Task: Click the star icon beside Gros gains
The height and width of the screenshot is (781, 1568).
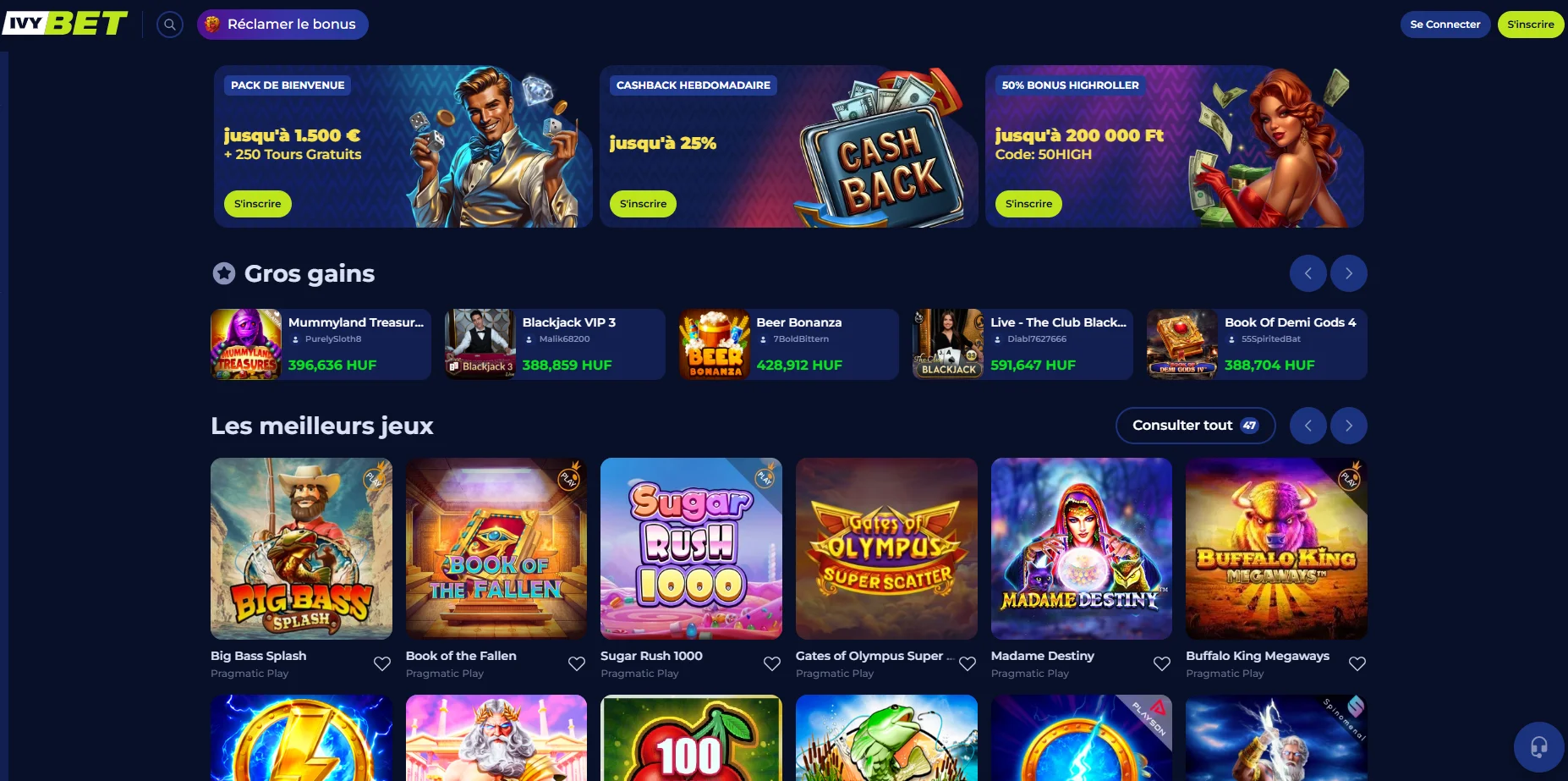Action: click(x=224, y=273)
